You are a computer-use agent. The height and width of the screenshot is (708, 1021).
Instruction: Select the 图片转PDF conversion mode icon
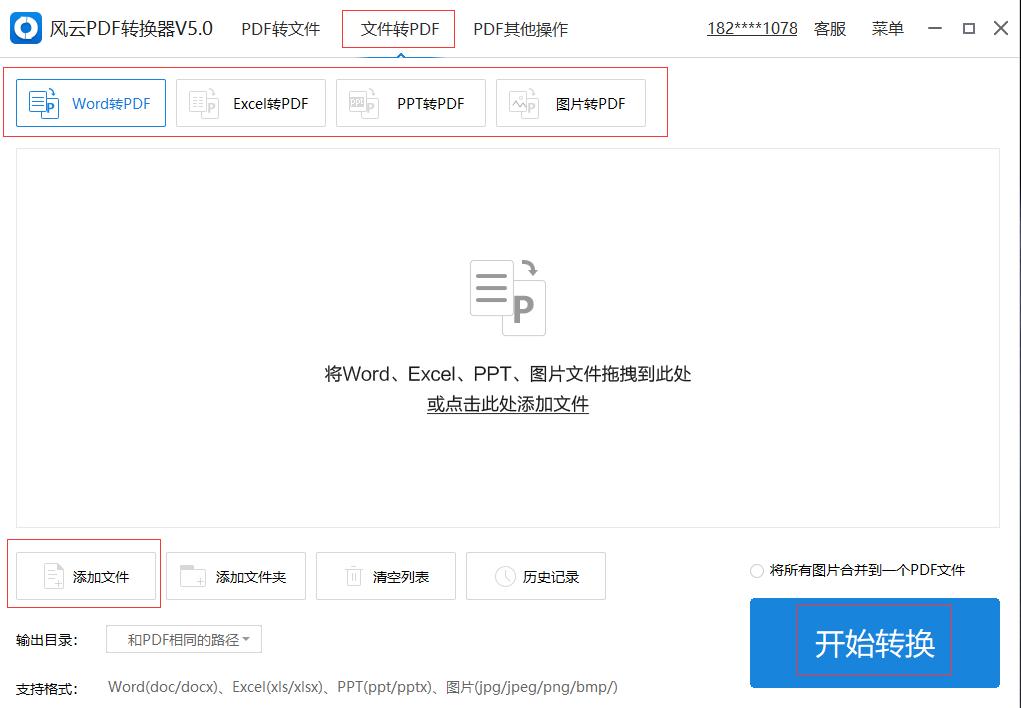coord(522,101)
